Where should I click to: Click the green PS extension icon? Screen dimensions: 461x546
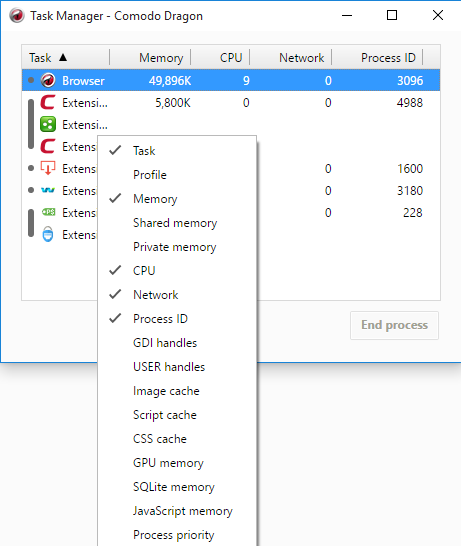click(x=48, y=212)
